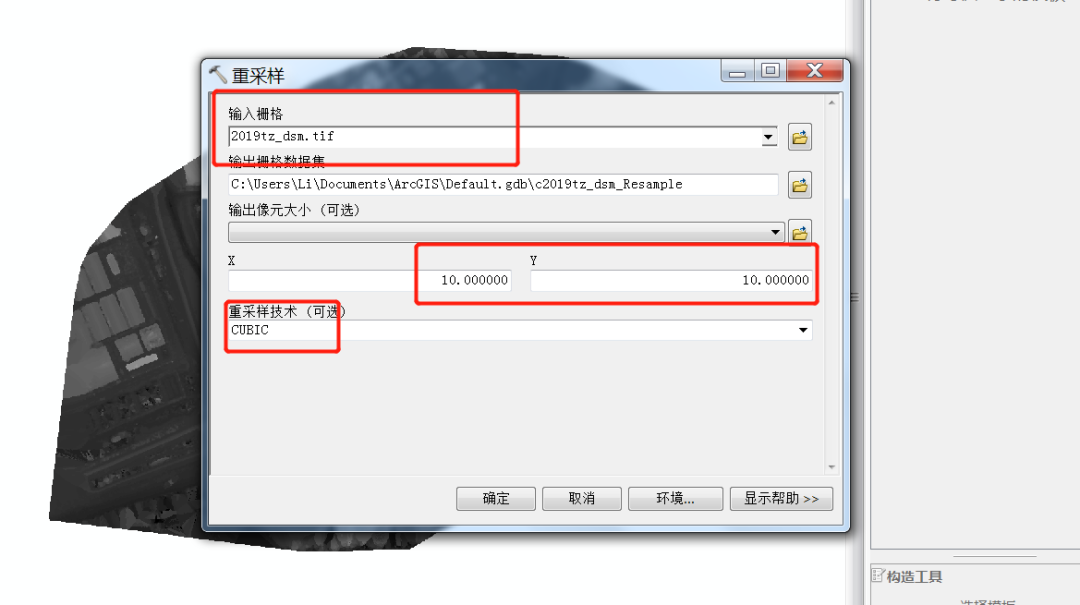The height and width of the screenshot is (605, 1080).
Task: Confirm with the 确定 button
Action: coord(496,498)
